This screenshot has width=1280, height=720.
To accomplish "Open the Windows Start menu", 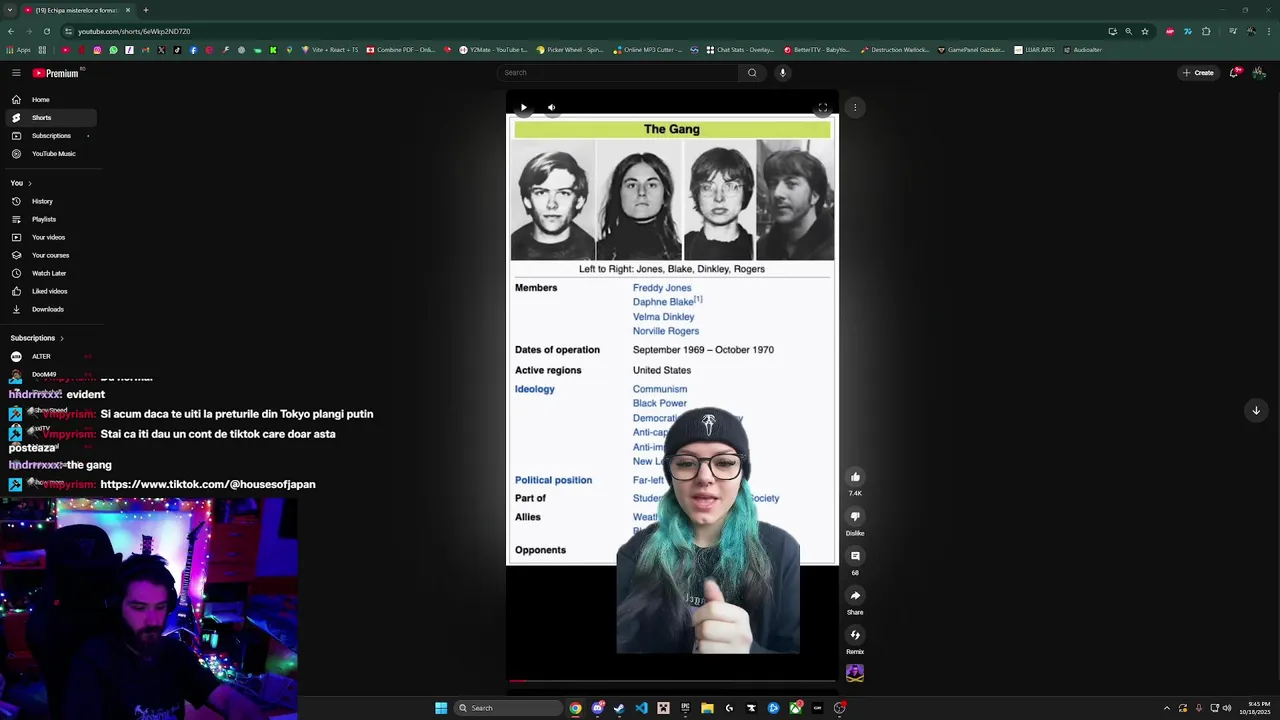I will 441,708.
